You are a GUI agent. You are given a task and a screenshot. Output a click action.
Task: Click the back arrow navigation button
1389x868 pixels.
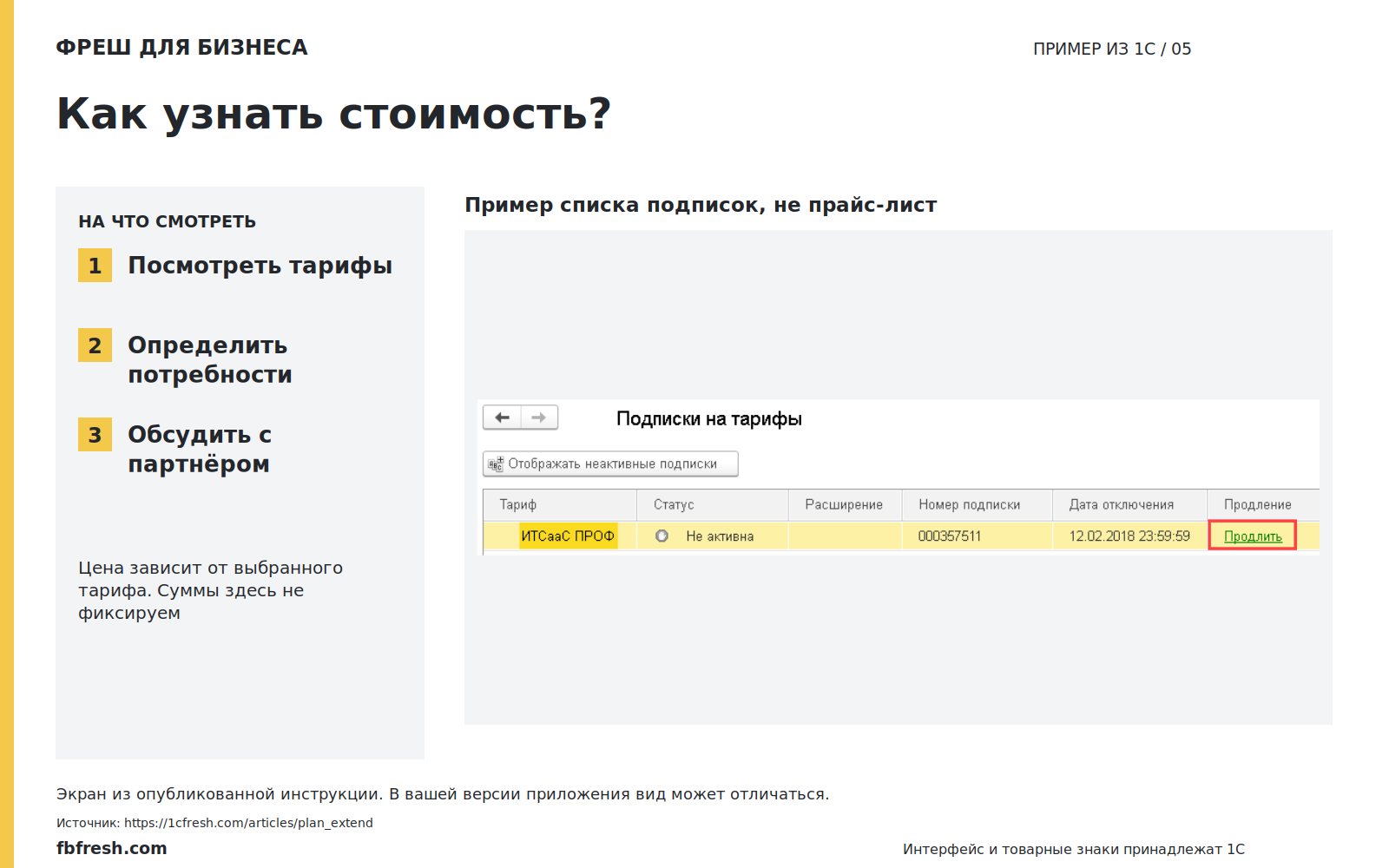point(502,418)
